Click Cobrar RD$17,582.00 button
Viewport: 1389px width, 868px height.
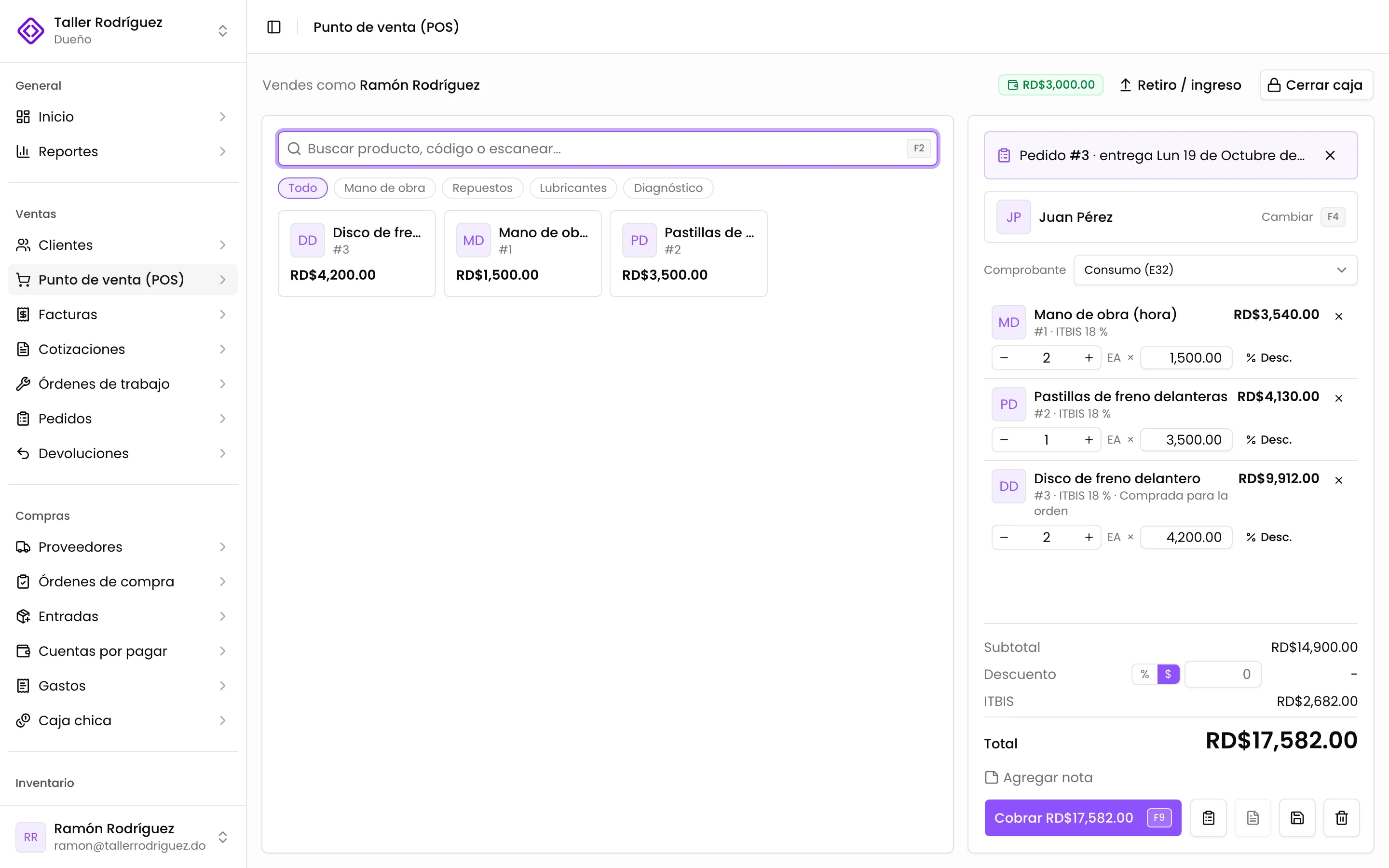[1082, 817]
